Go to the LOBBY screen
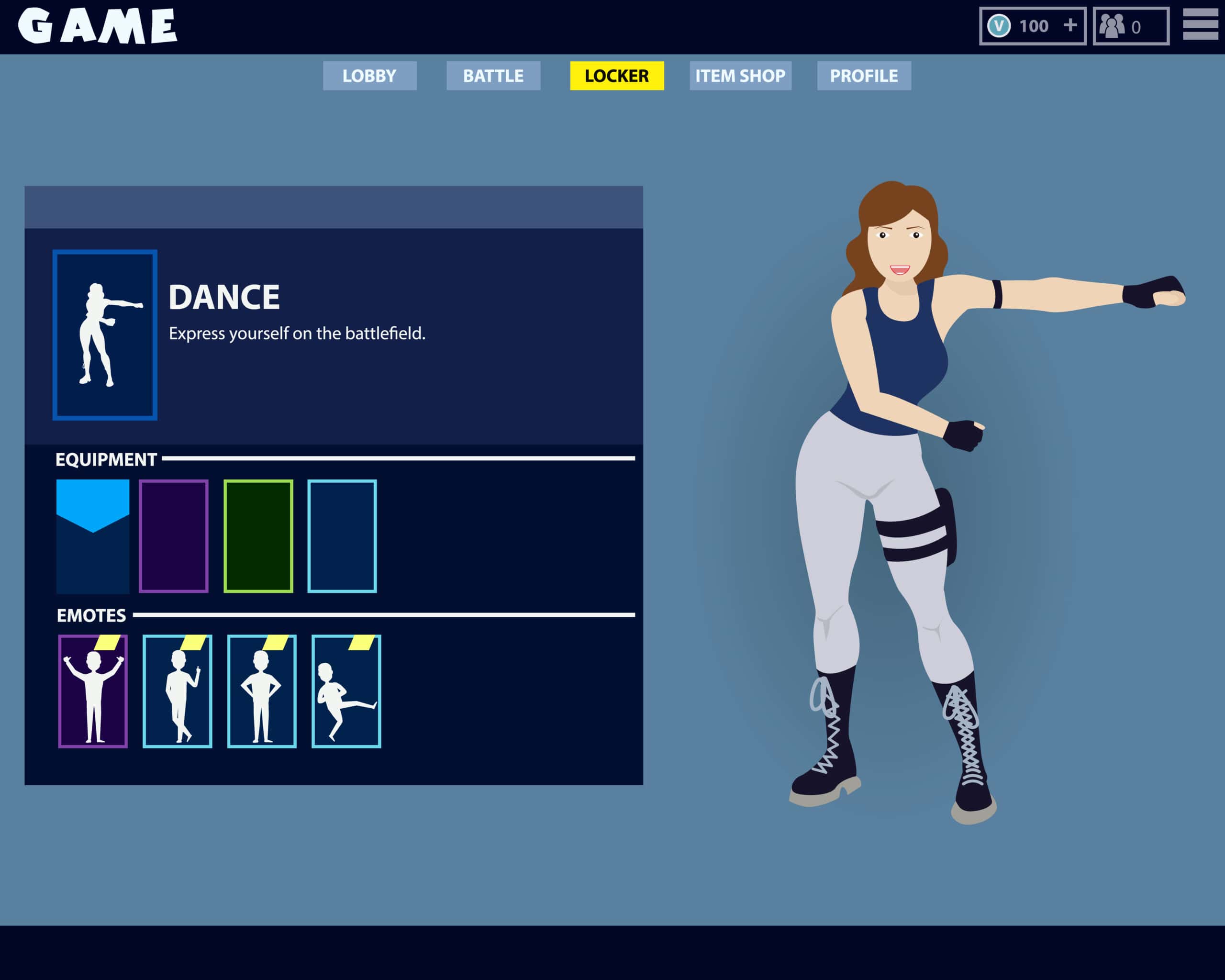The width and height of the screenshot is (1225, 980). pyautogui.click(x=369, y=76)
